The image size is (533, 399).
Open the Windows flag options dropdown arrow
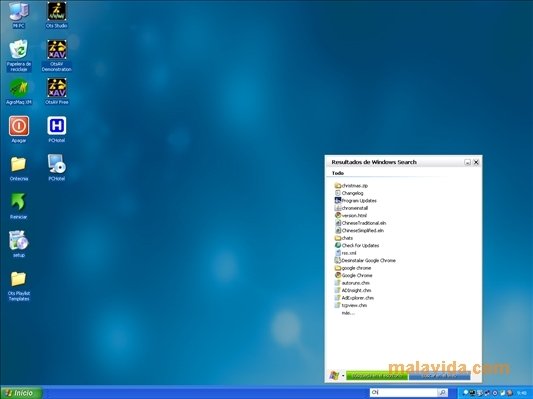click(x=343, y=376)
